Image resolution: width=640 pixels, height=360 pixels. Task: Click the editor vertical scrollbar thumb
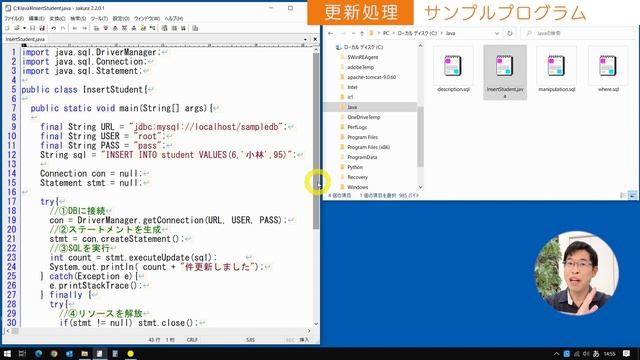pyautogui.click(x=316, y=141)
